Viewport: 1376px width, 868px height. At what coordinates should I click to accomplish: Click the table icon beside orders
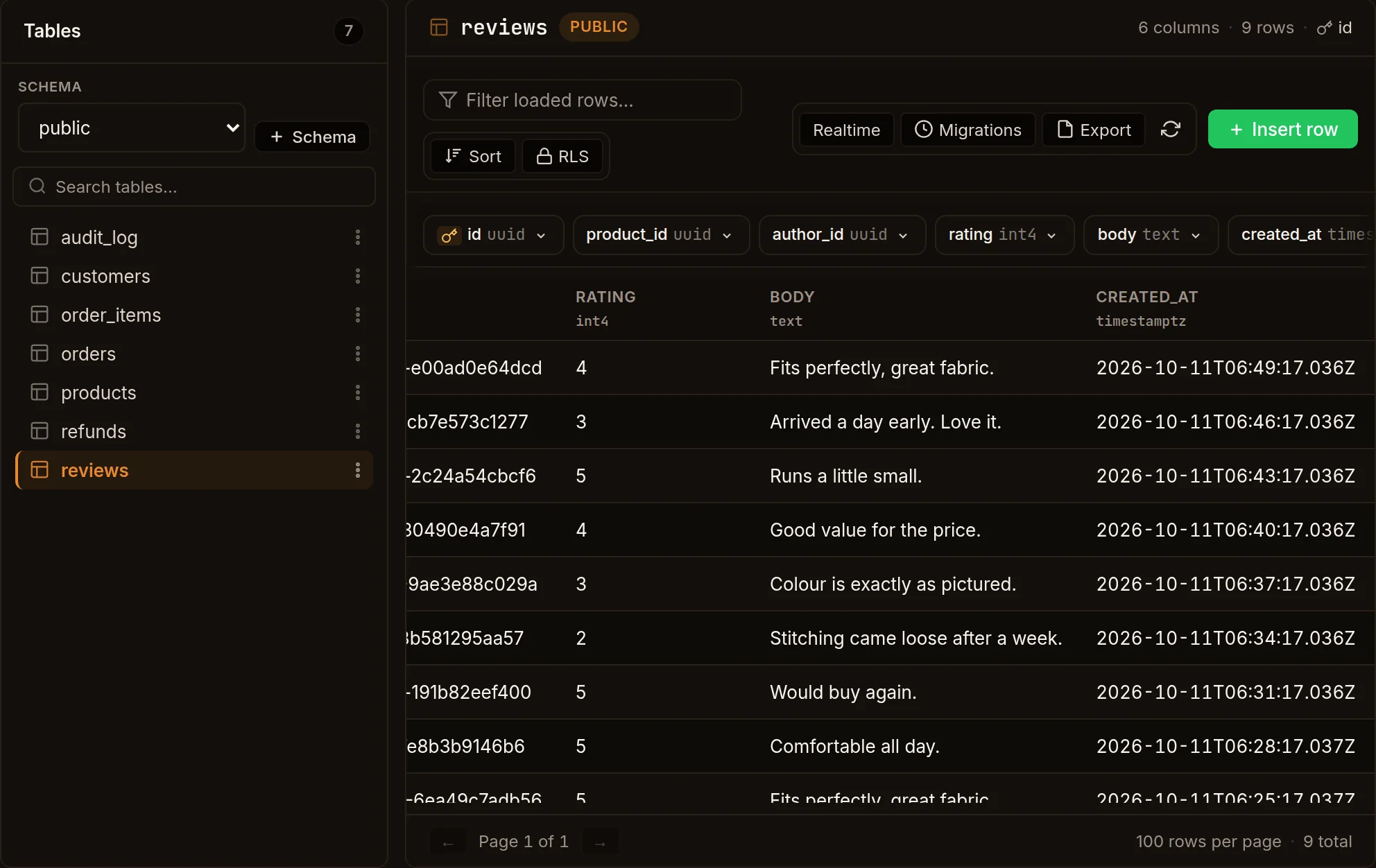40,354
